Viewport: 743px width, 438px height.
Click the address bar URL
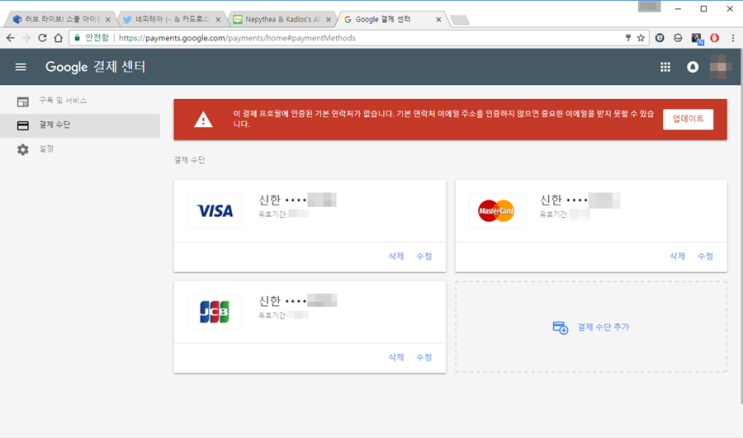point(237,38)
